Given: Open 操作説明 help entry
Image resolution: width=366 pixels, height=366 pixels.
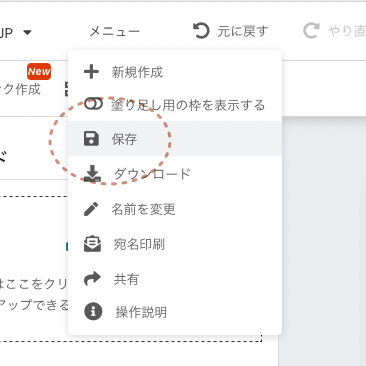Looking at the screenshot, I should 175,312.
